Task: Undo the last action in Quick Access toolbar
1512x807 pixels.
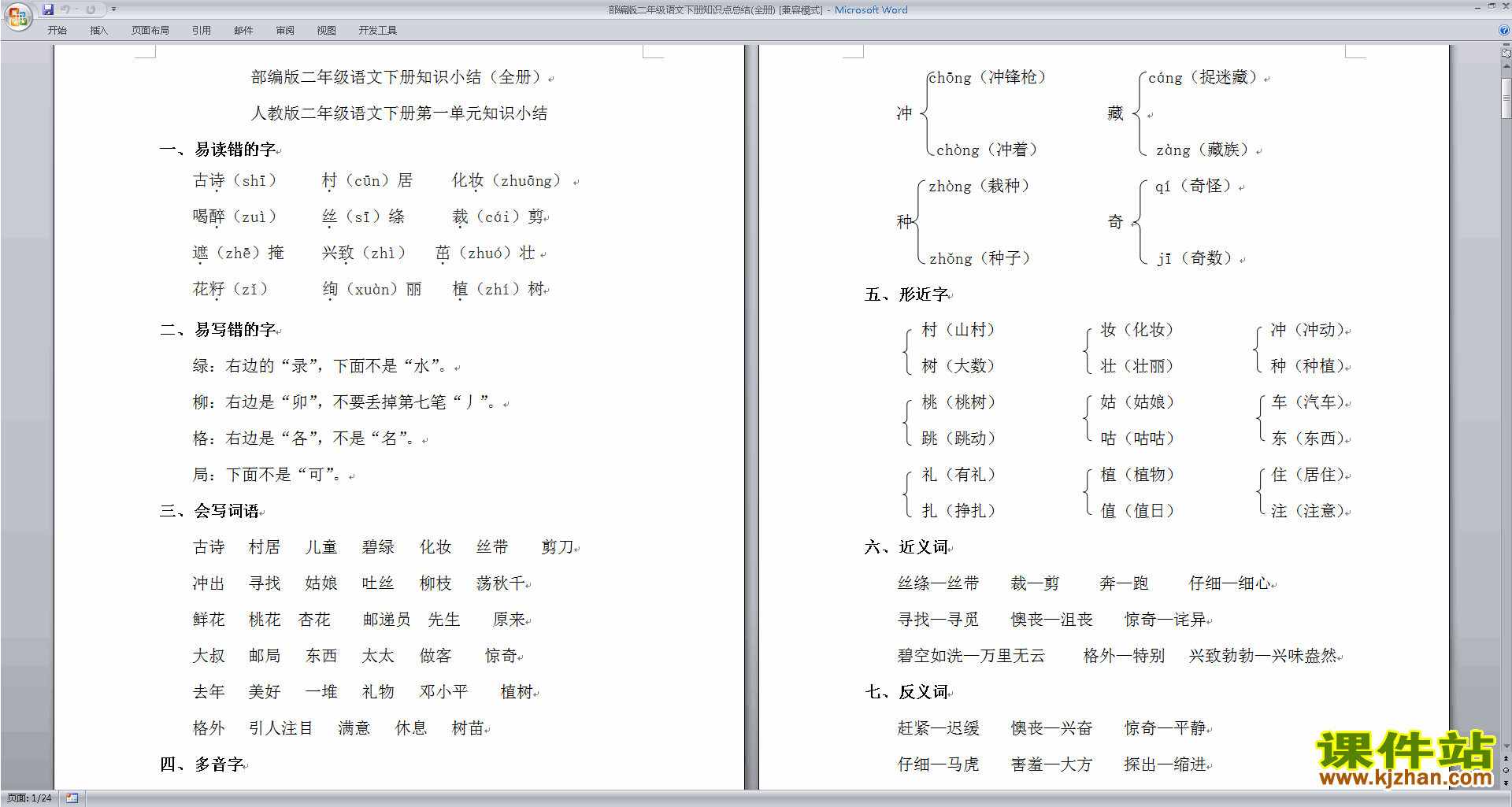Action: (x=65, y=9)
